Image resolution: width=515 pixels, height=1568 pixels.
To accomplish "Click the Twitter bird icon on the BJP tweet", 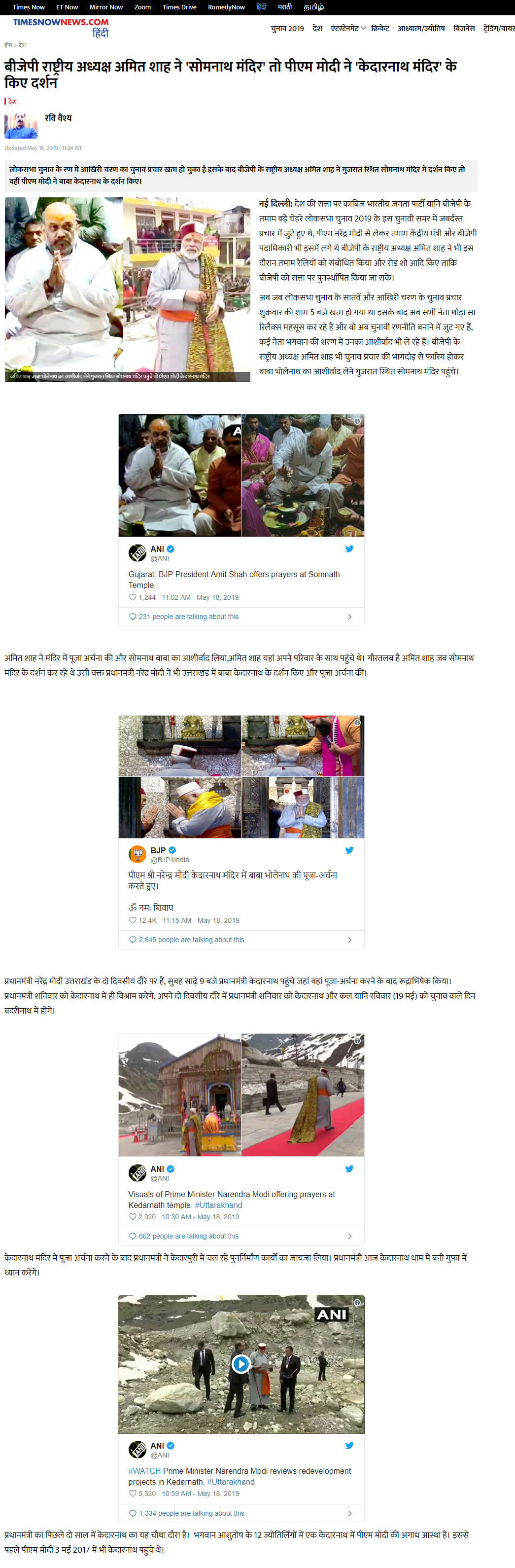I will 349,850.
